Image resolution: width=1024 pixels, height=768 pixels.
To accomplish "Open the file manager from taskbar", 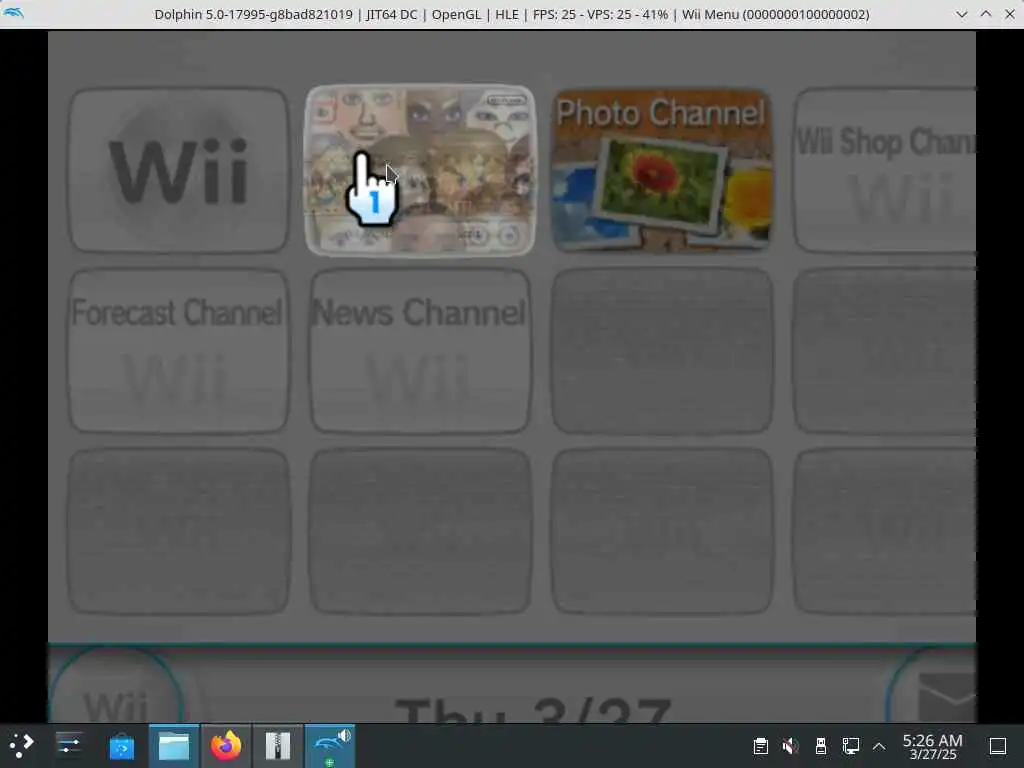I will pyautogui.click(x=174, y=746).
